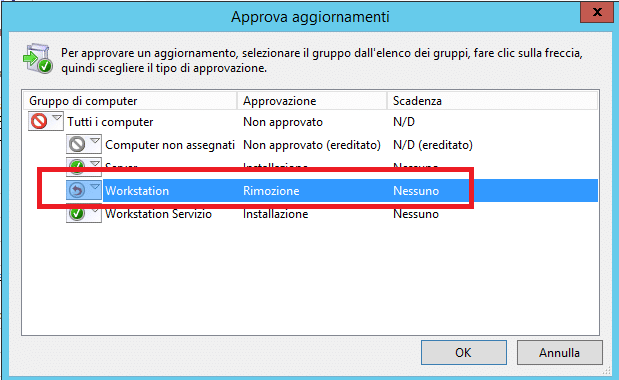Screen dimensions: 619x380
Task: Cancel with the Annulla button
Action: [560, 352]
